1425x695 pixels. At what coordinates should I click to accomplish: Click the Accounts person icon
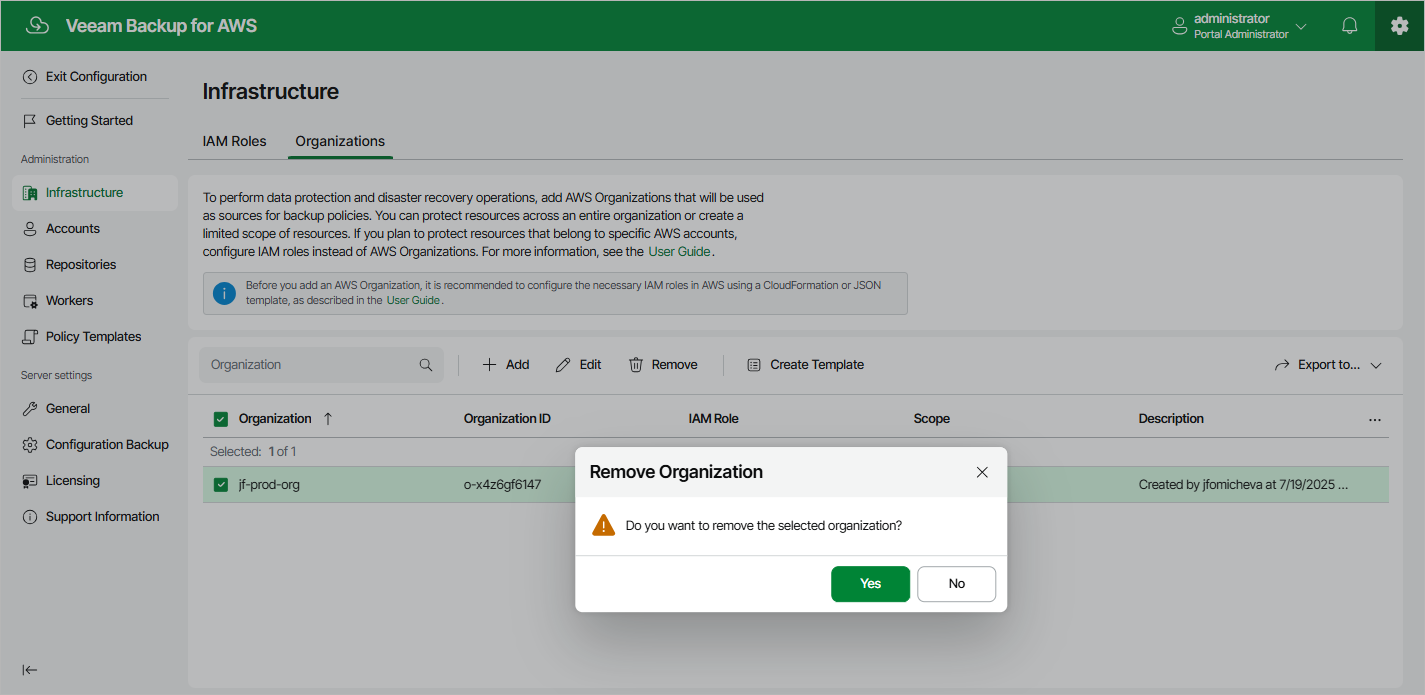(x=30, y=229)
